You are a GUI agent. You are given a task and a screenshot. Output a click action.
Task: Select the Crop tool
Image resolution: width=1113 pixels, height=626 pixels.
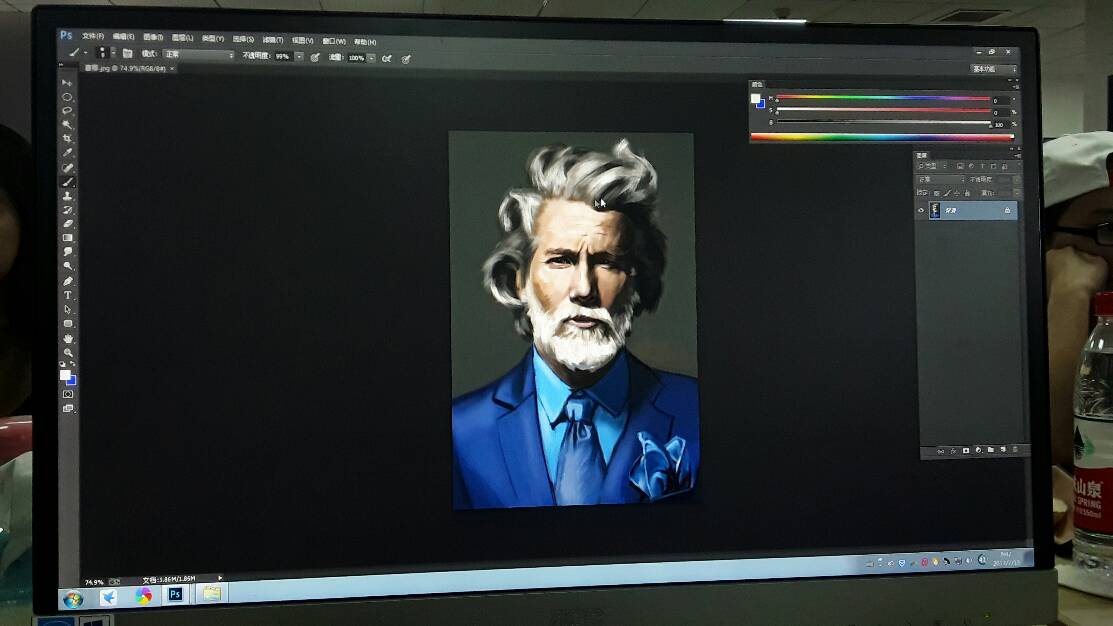[67, 139]
